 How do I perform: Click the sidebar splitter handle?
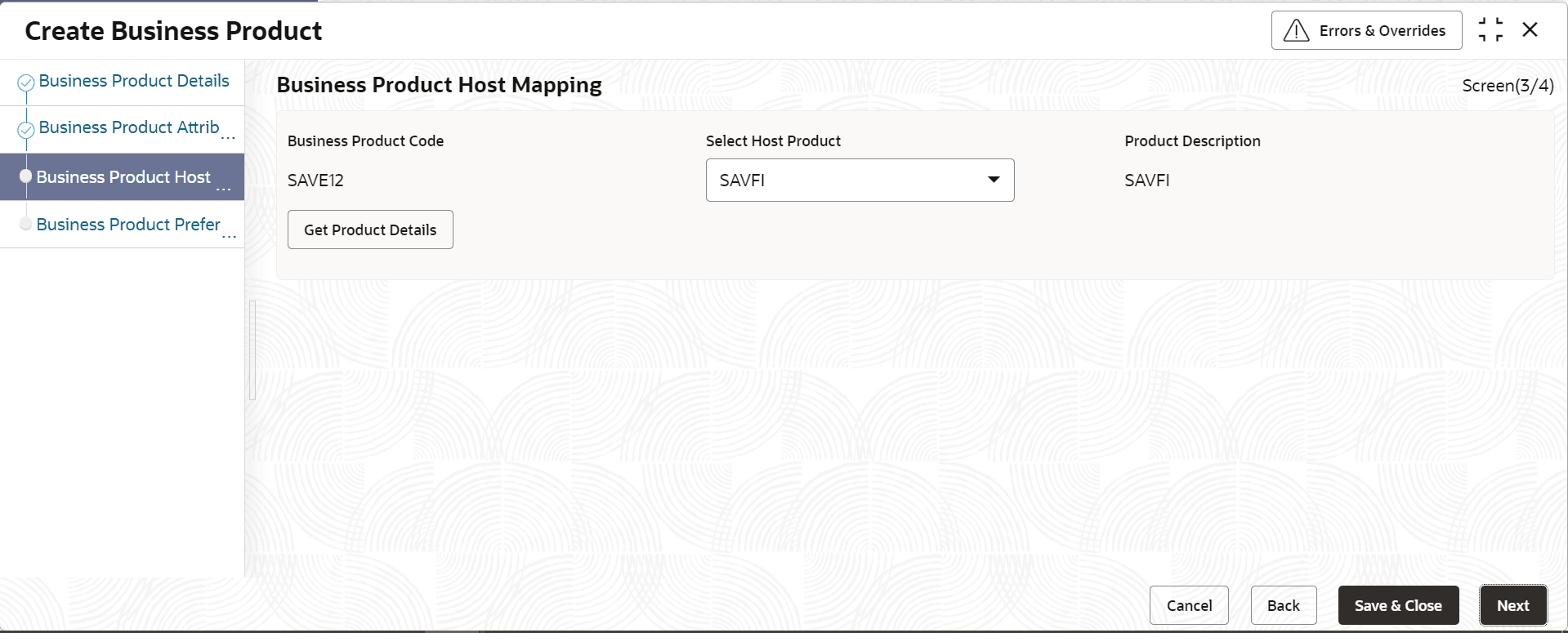252,350
